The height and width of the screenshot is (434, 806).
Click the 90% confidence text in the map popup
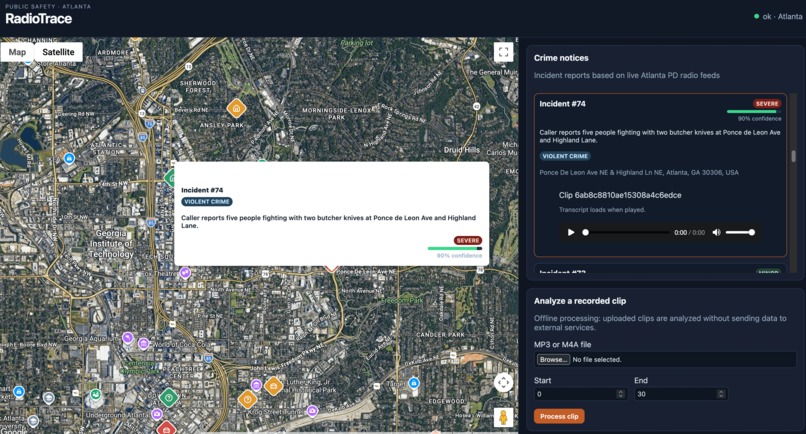pos(460,256)
